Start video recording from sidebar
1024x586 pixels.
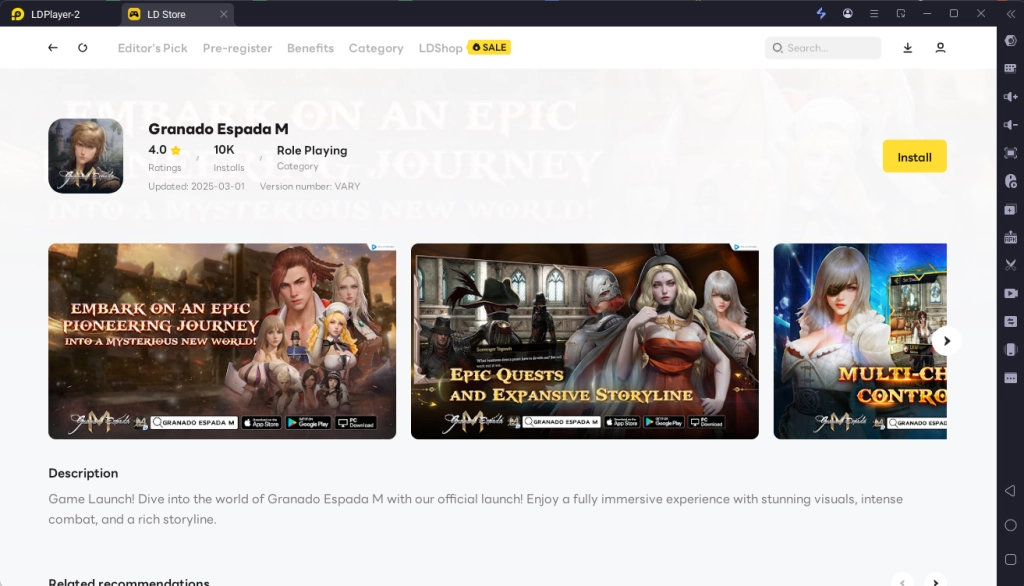[x=1011, y=293]
